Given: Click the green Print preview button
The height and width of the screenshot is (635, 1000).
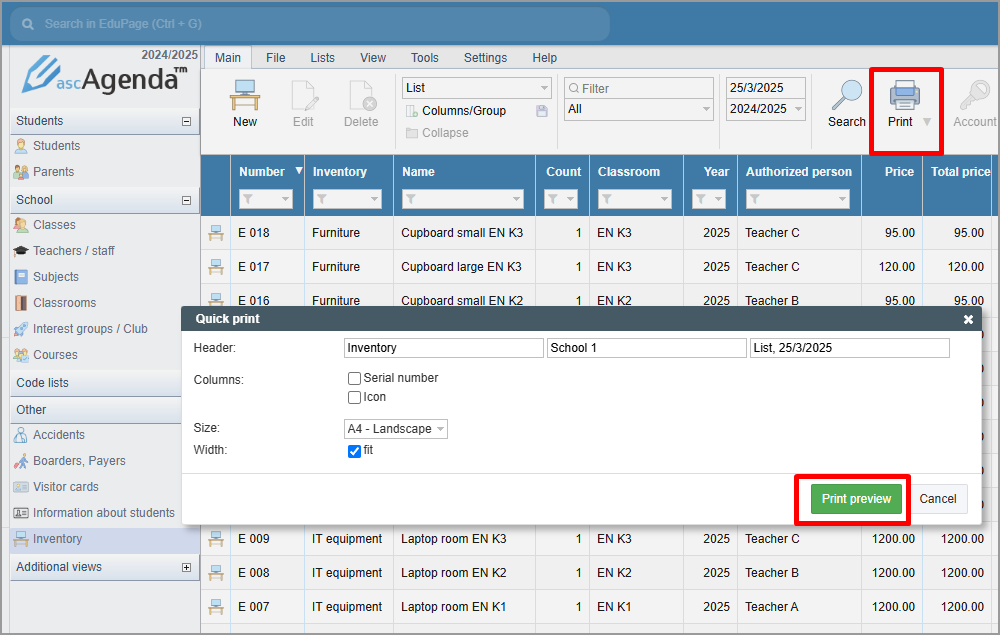Looking at the screenshot, I should pyautogui.click(x=856, y=499).
